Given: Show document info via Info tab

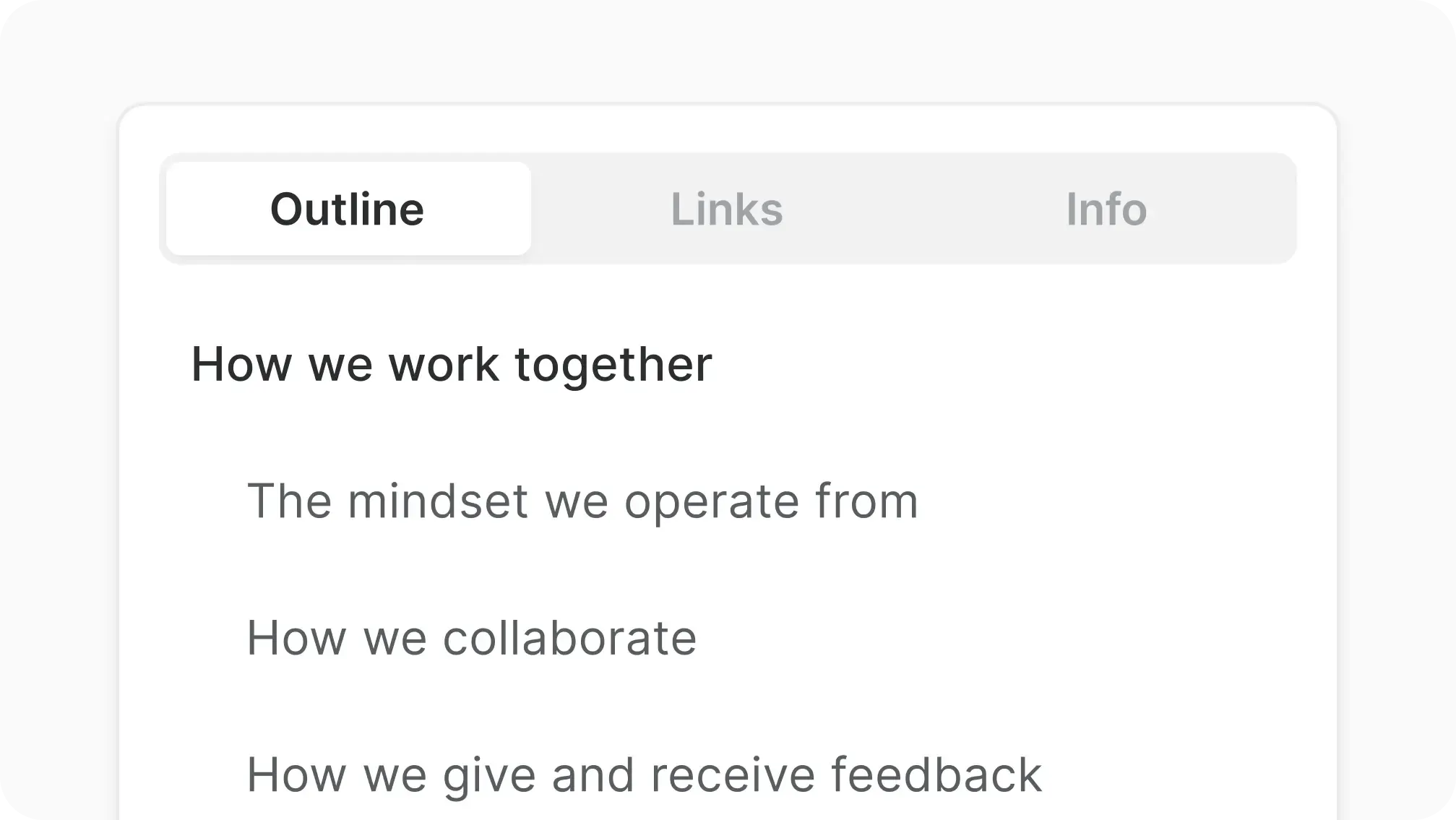Looking at the screenshot, I should coord(1106,210).
